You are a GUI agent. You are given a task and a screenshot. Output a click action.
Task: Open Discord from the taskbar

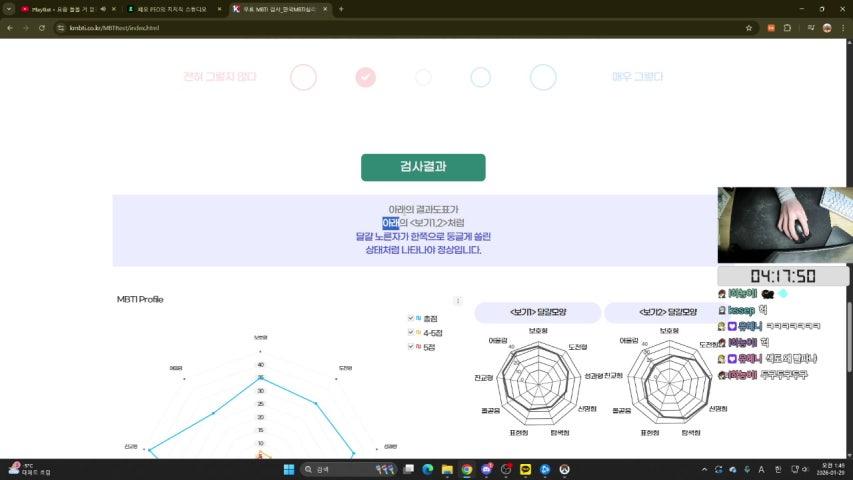pyautogui.click(x=486, y=469)
